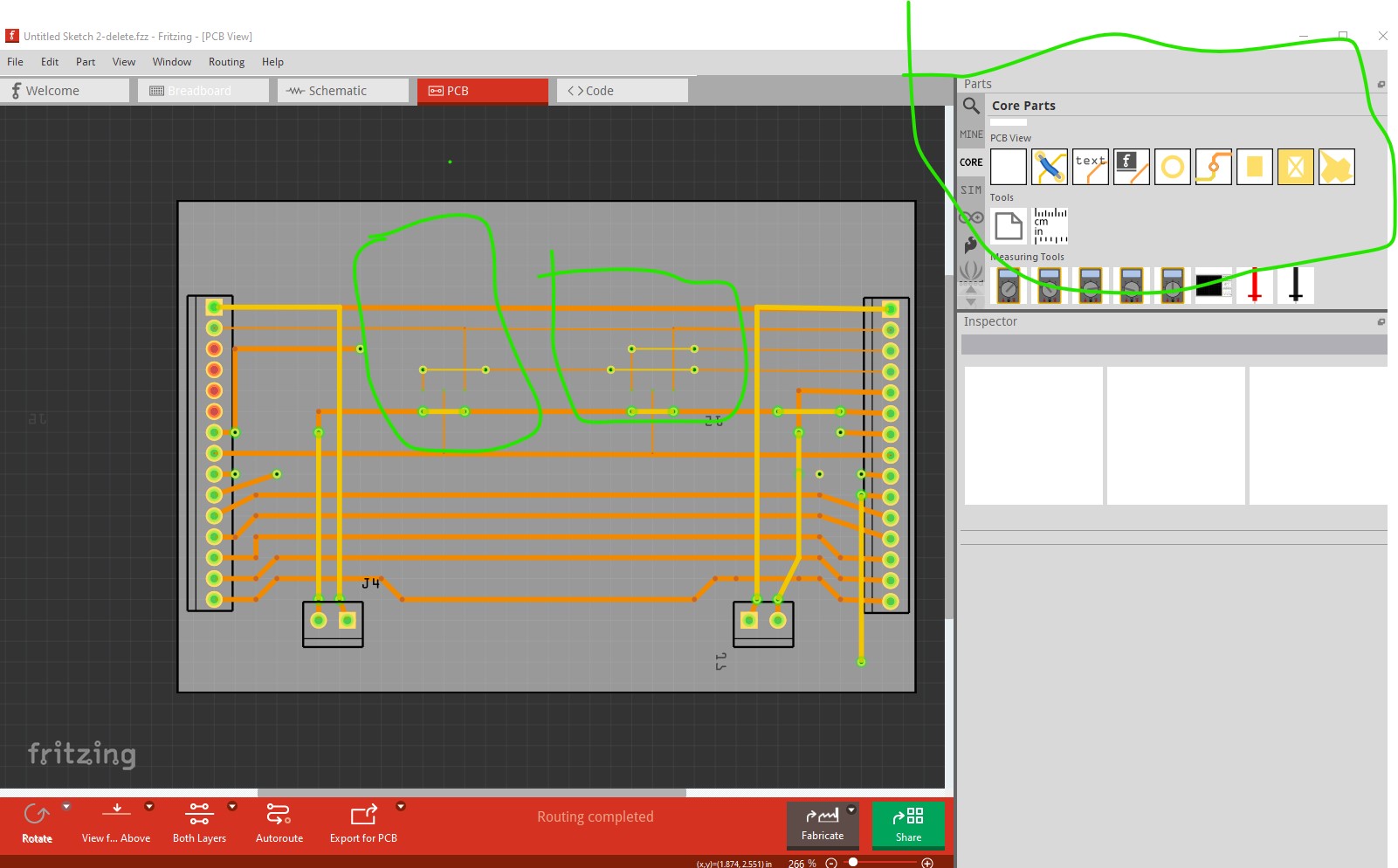The image size is (1398, 868).
Task: Select the Jumper part in PCB View
Action: 1049,167
